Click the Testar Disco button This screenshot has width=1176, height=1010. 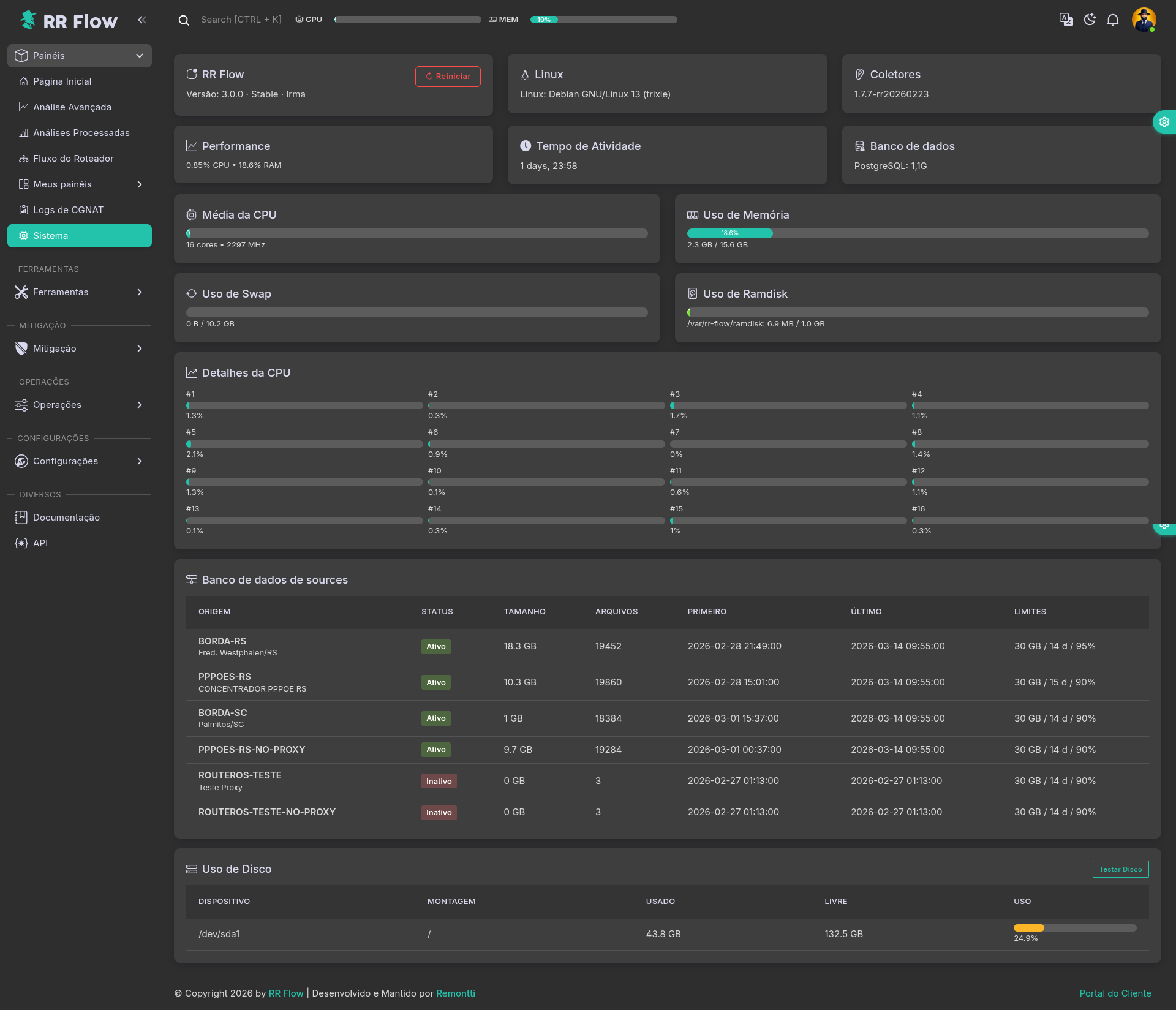coord(1120,869)
